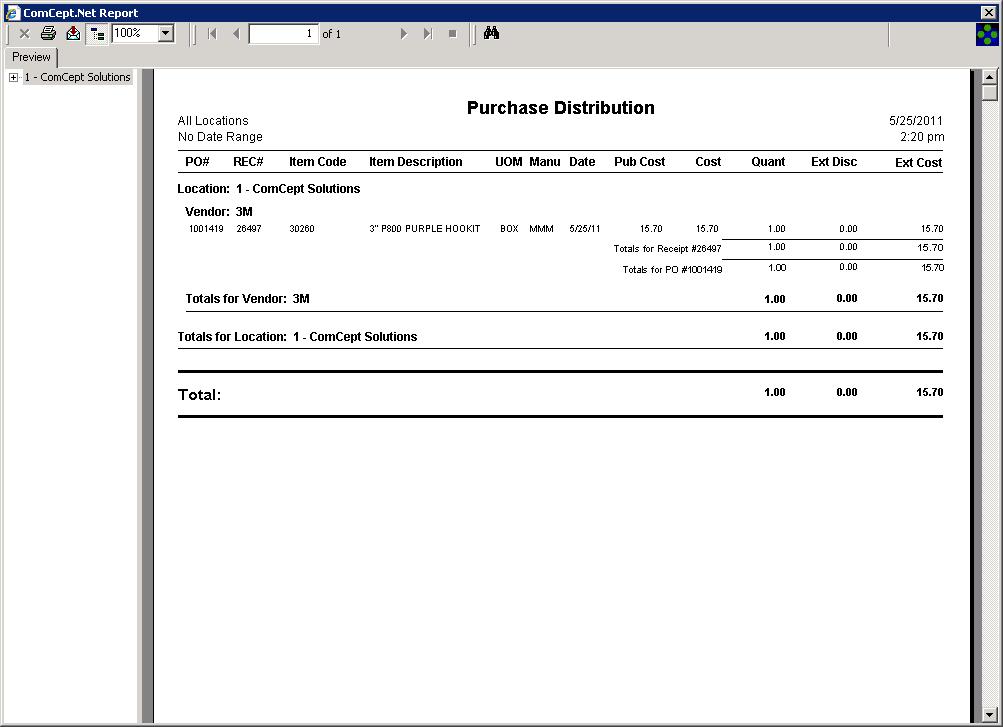Click the Export report icon

click(x=73, y=33)
